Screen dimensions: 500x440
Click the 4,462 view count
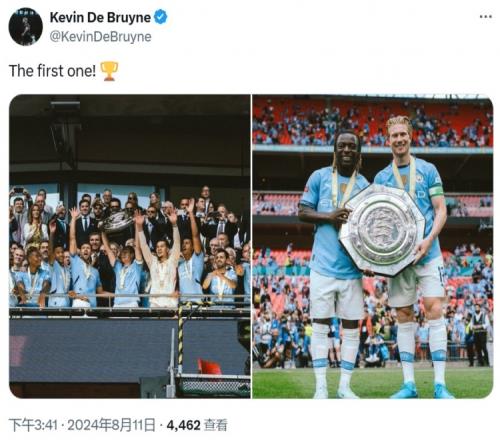point(184,425)
